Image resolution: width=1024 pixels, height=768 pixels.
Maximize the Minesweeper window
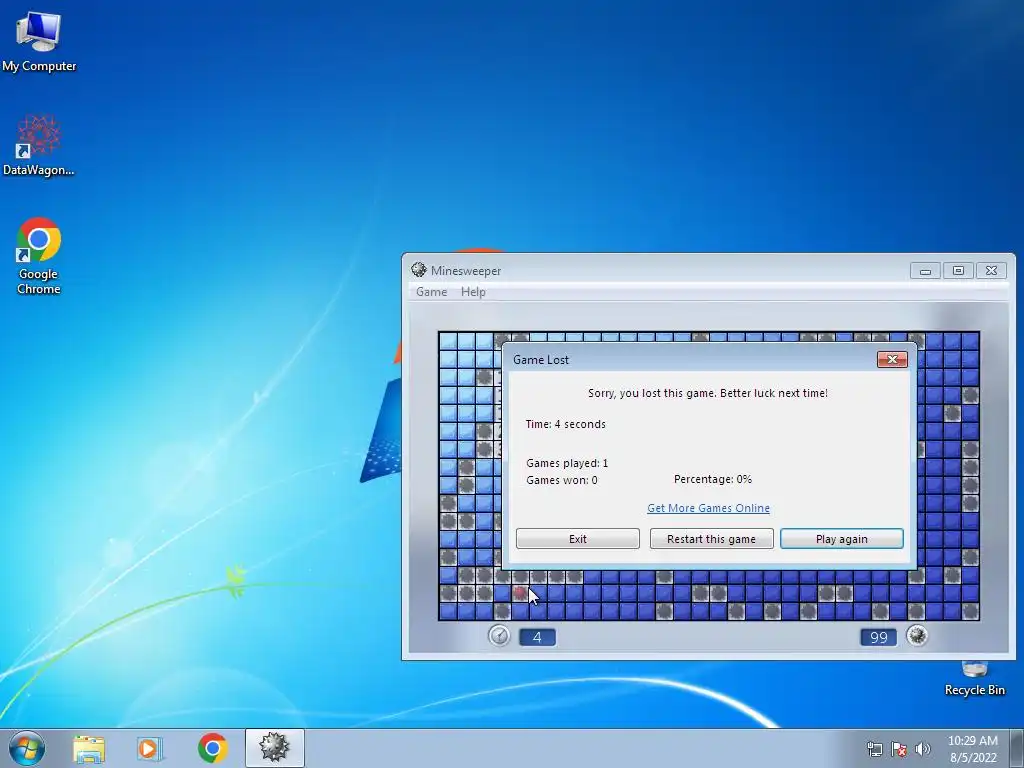pyautogui.click(x=958, y=270)
